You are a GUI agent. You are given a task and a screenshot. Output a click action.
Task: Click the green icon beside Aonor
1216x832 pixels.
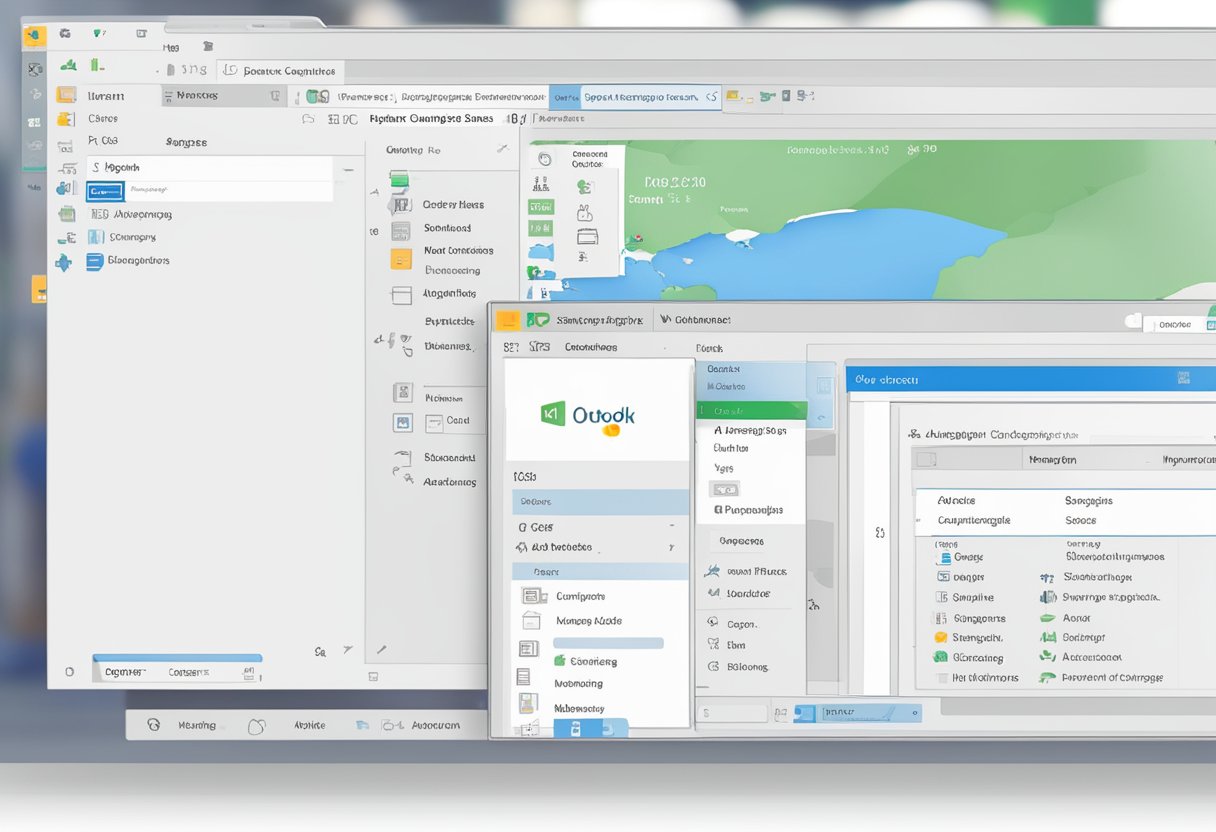click(1048, 618)
